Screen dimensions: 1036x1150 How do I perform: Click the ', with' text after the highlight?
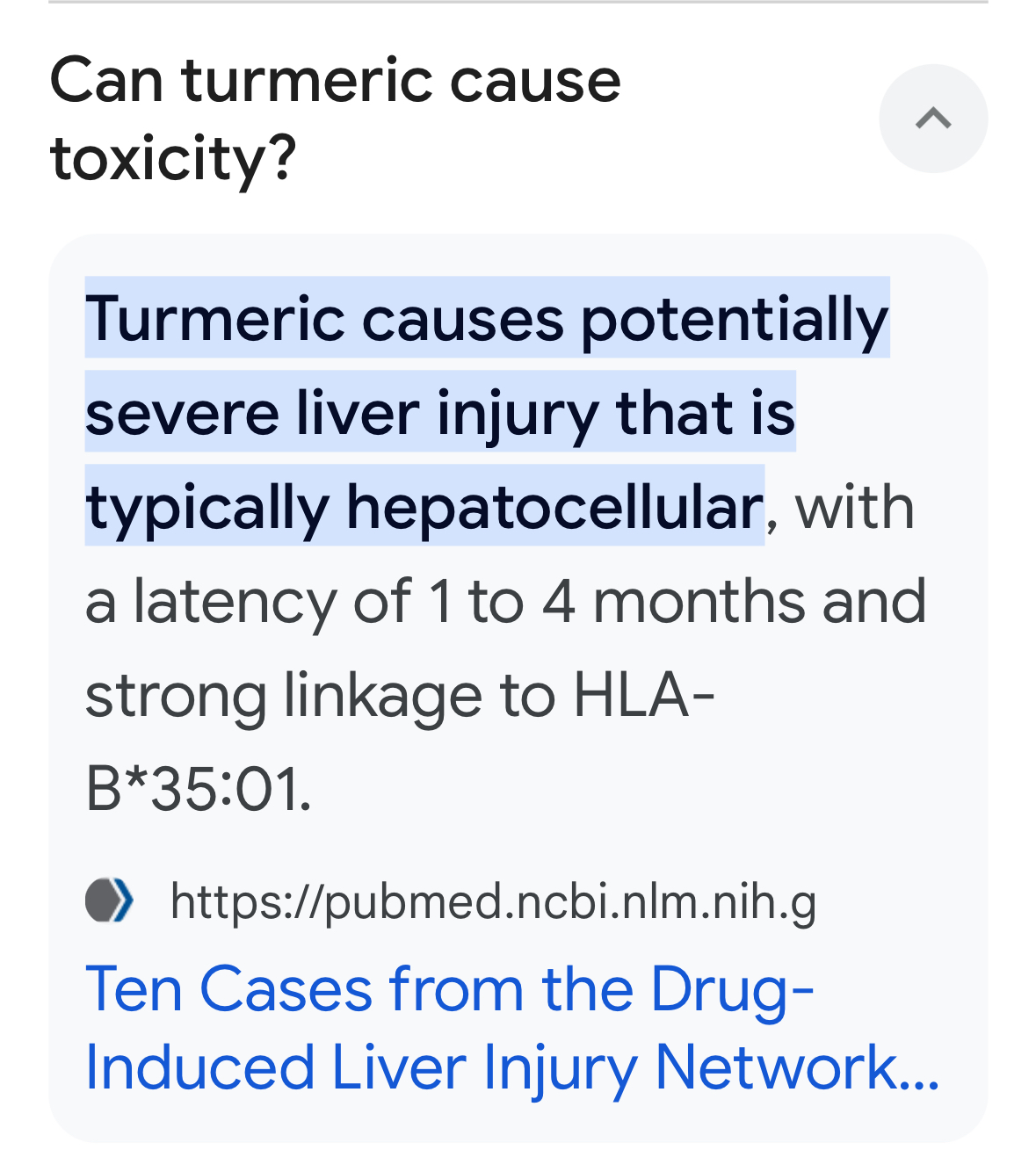point(841,508)
